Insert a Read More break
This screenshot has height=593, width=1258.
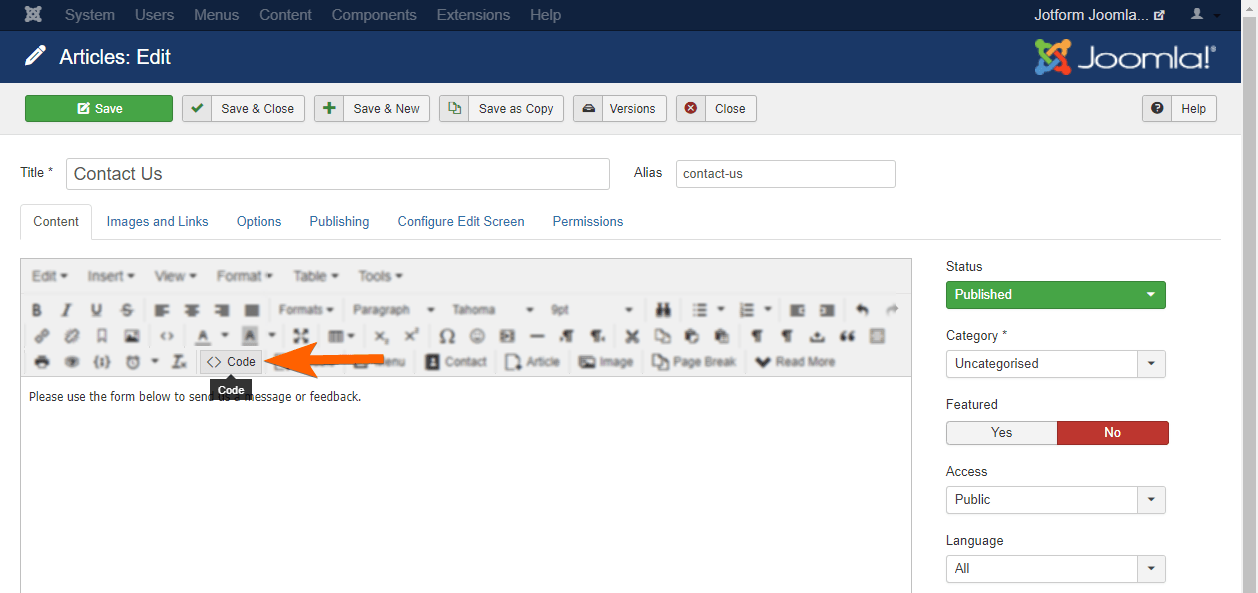coord(795,361)
